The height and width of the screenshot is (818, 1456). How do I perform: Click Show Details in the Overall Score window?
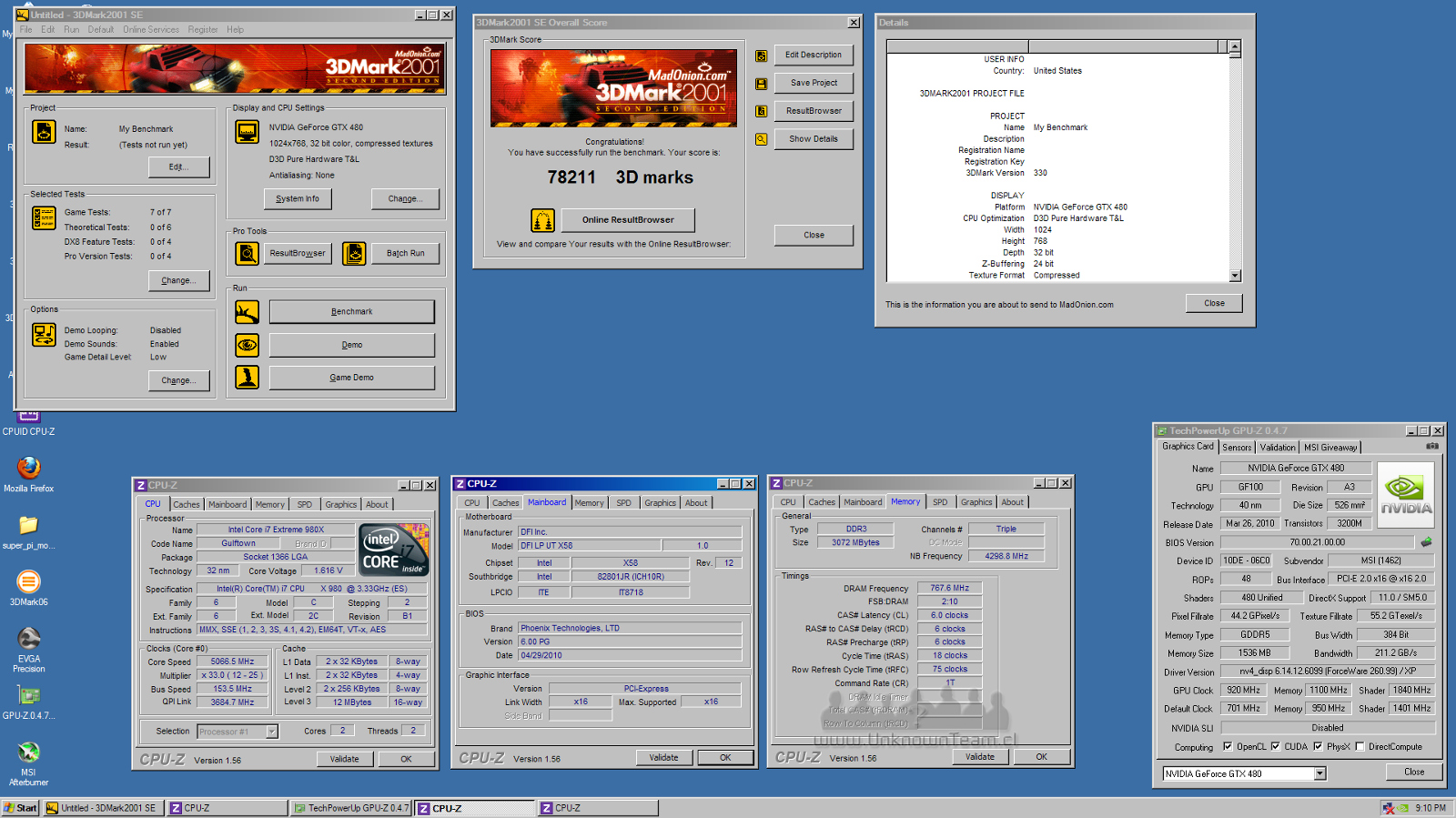[814, 139]
